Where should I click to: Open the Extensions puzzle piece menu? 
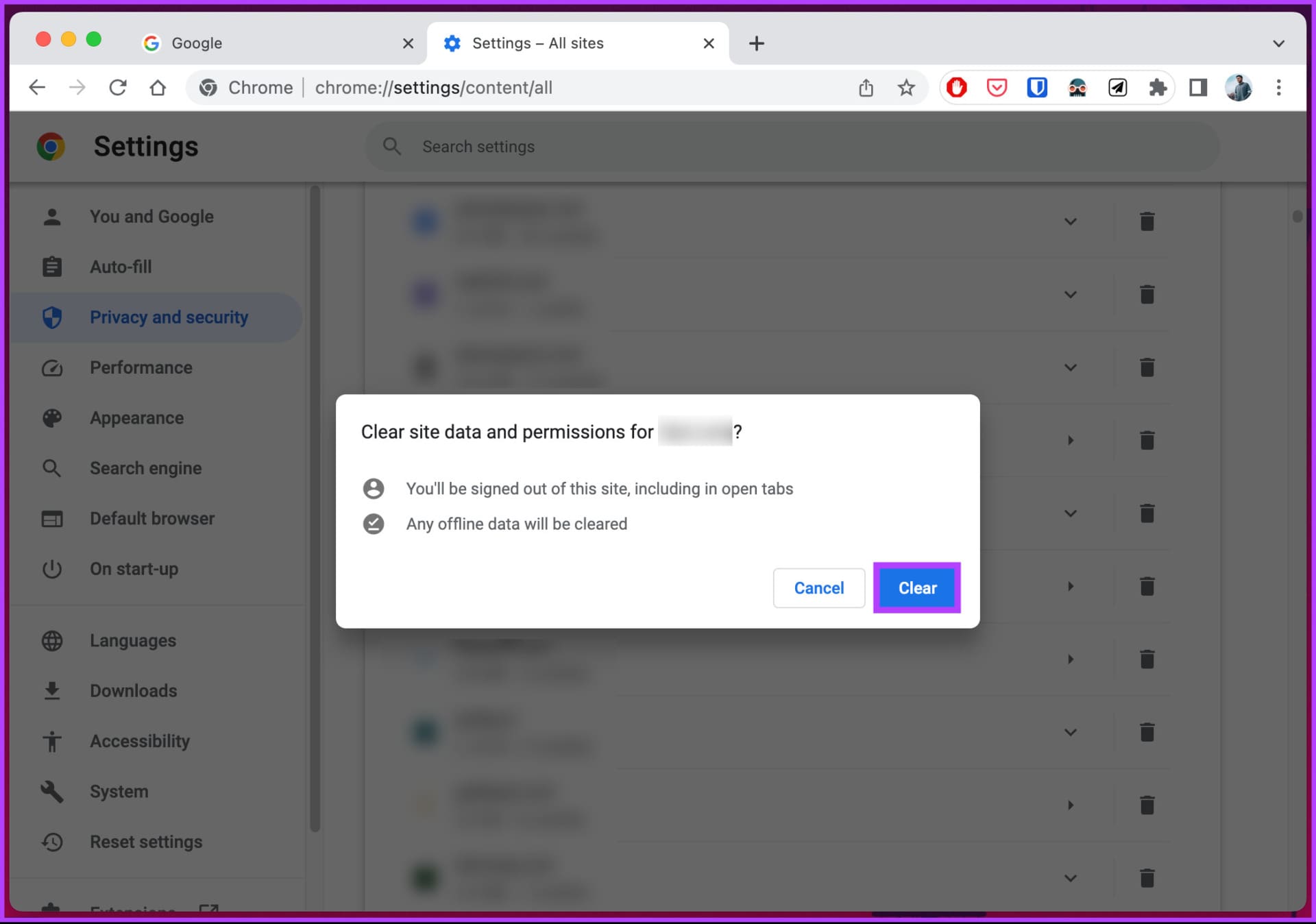tap(1158, 88)
